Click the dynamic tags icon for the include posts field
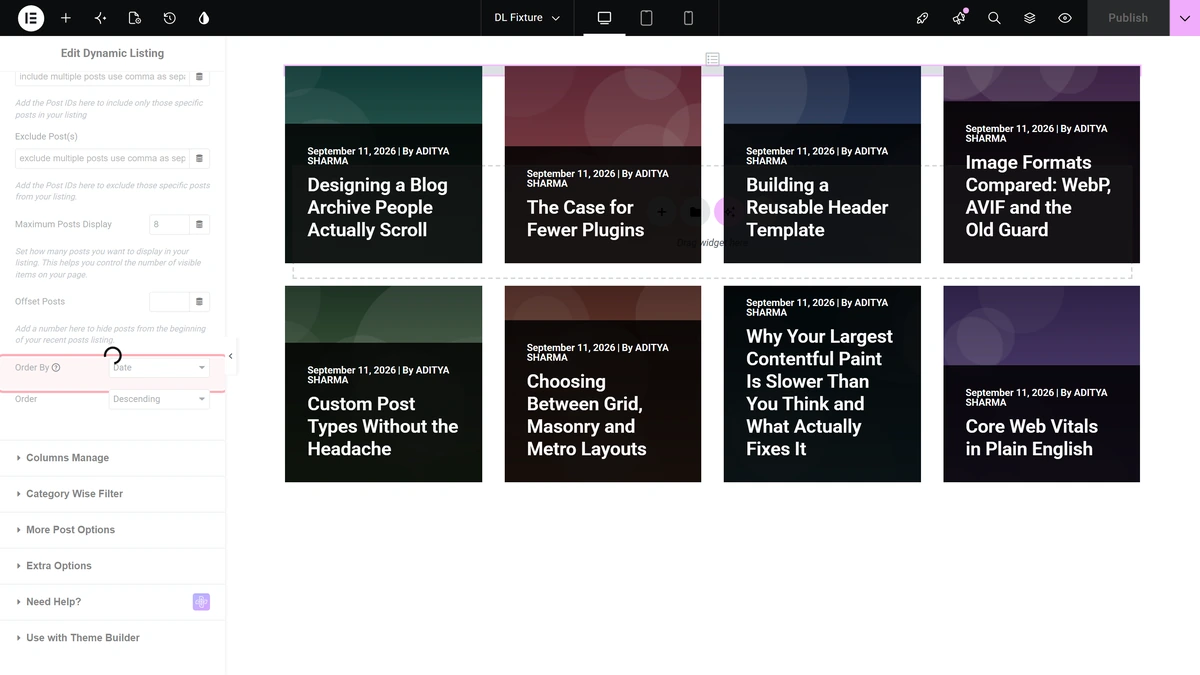This screenshot has height=675, width=1200. click(x=199, y=77)
